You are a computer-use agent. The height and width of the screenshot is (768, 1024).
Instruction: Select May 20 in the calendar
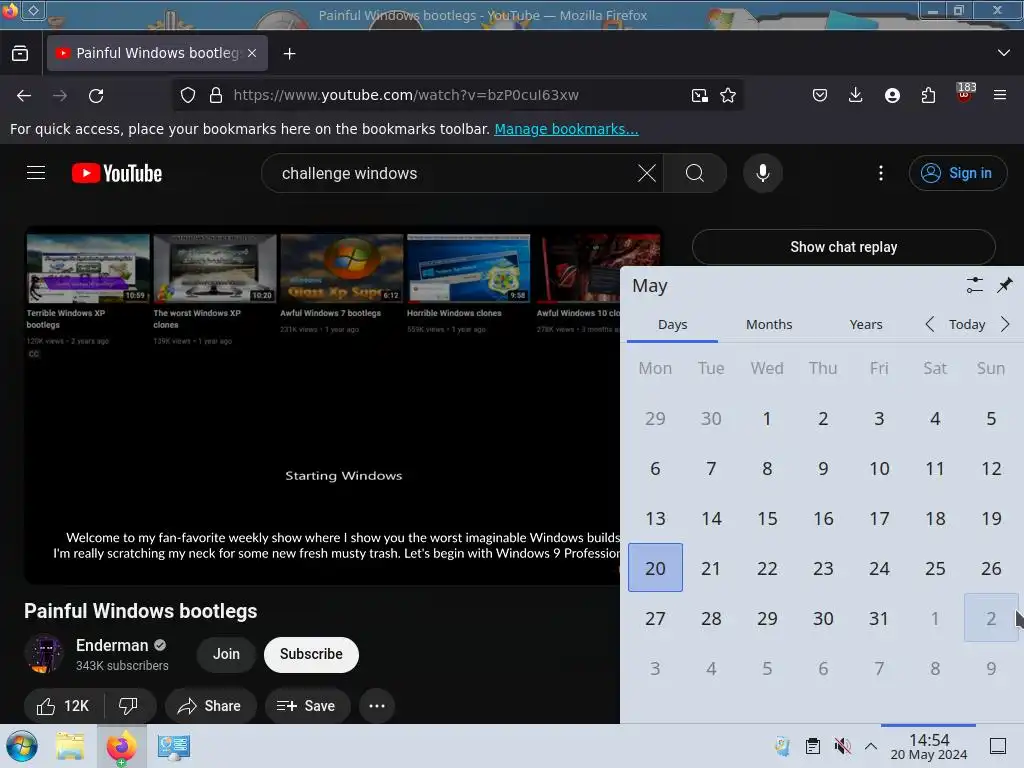[655, 568]
